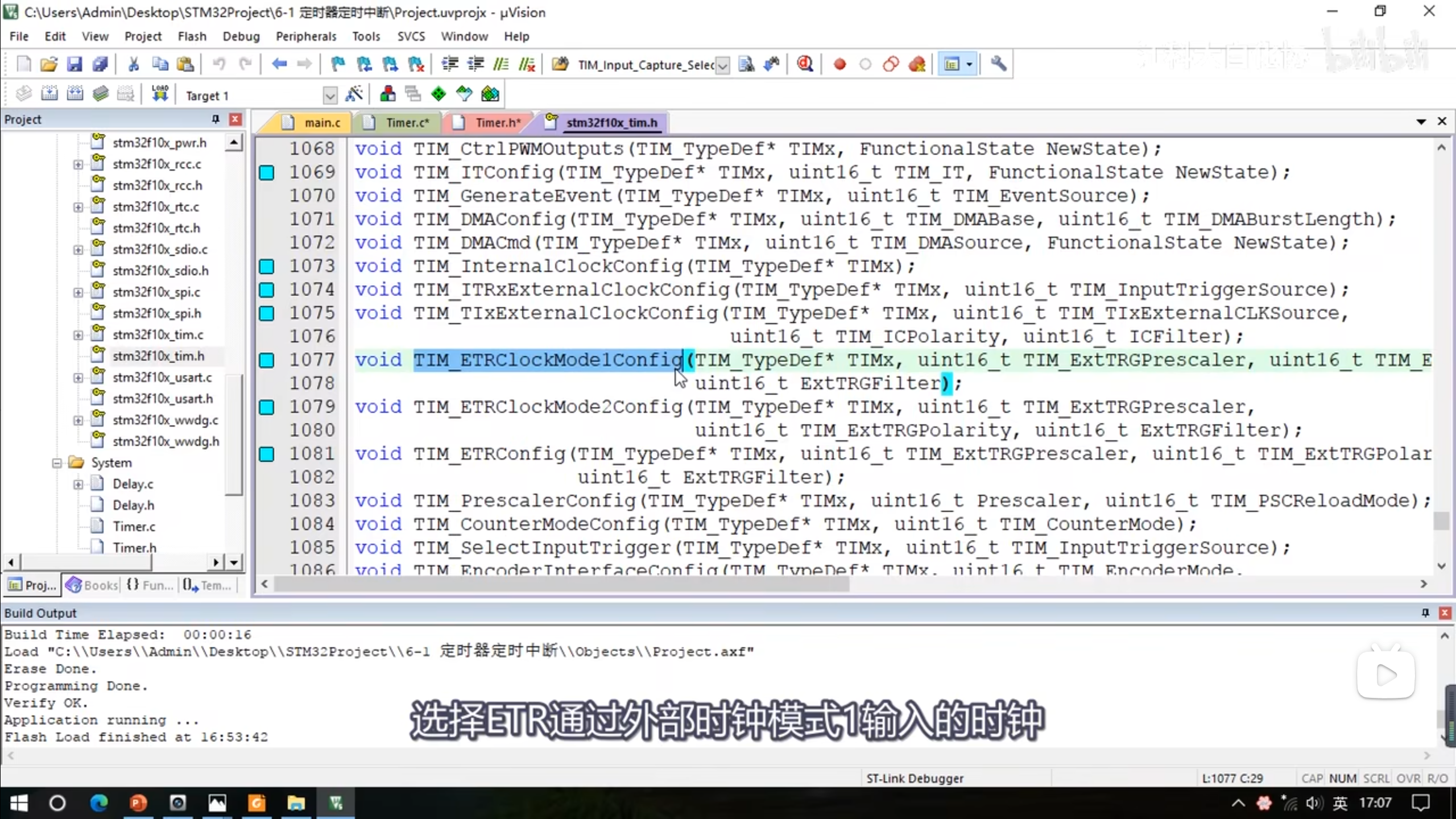Open the Peripherals menu
The image size is (1456, 819).
[305, 36]
